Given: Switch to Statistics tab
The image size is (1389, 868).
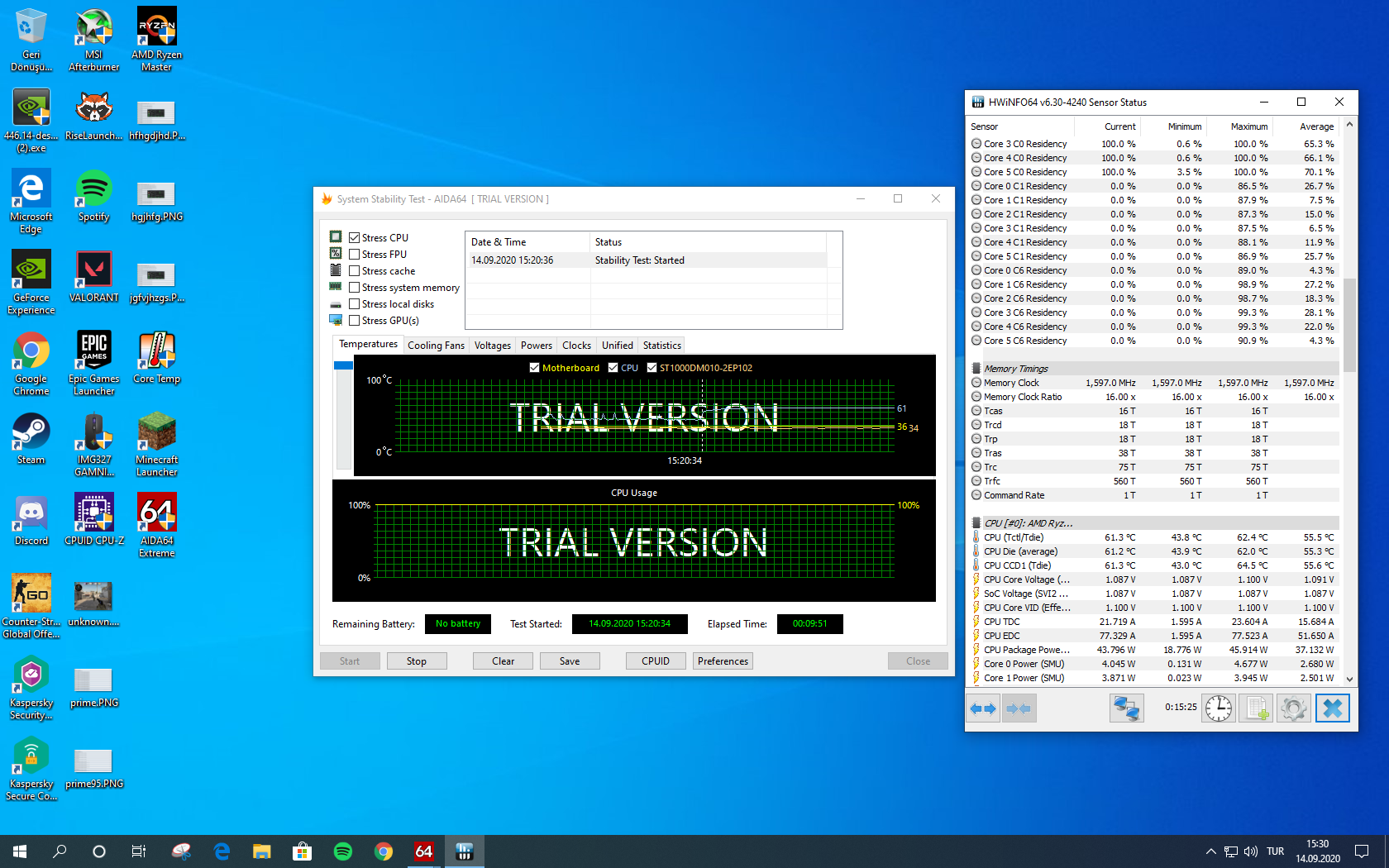Looking at the screenshot, I should pos(661,346).
